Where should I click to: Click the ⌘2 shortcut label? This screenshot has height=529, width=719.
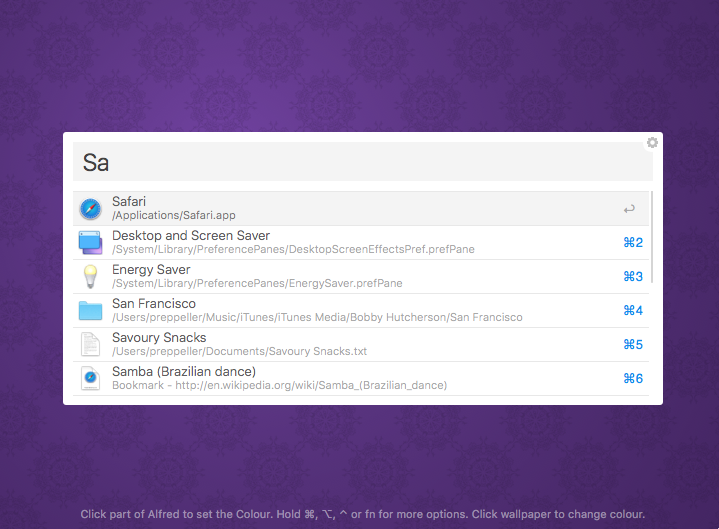632,243
